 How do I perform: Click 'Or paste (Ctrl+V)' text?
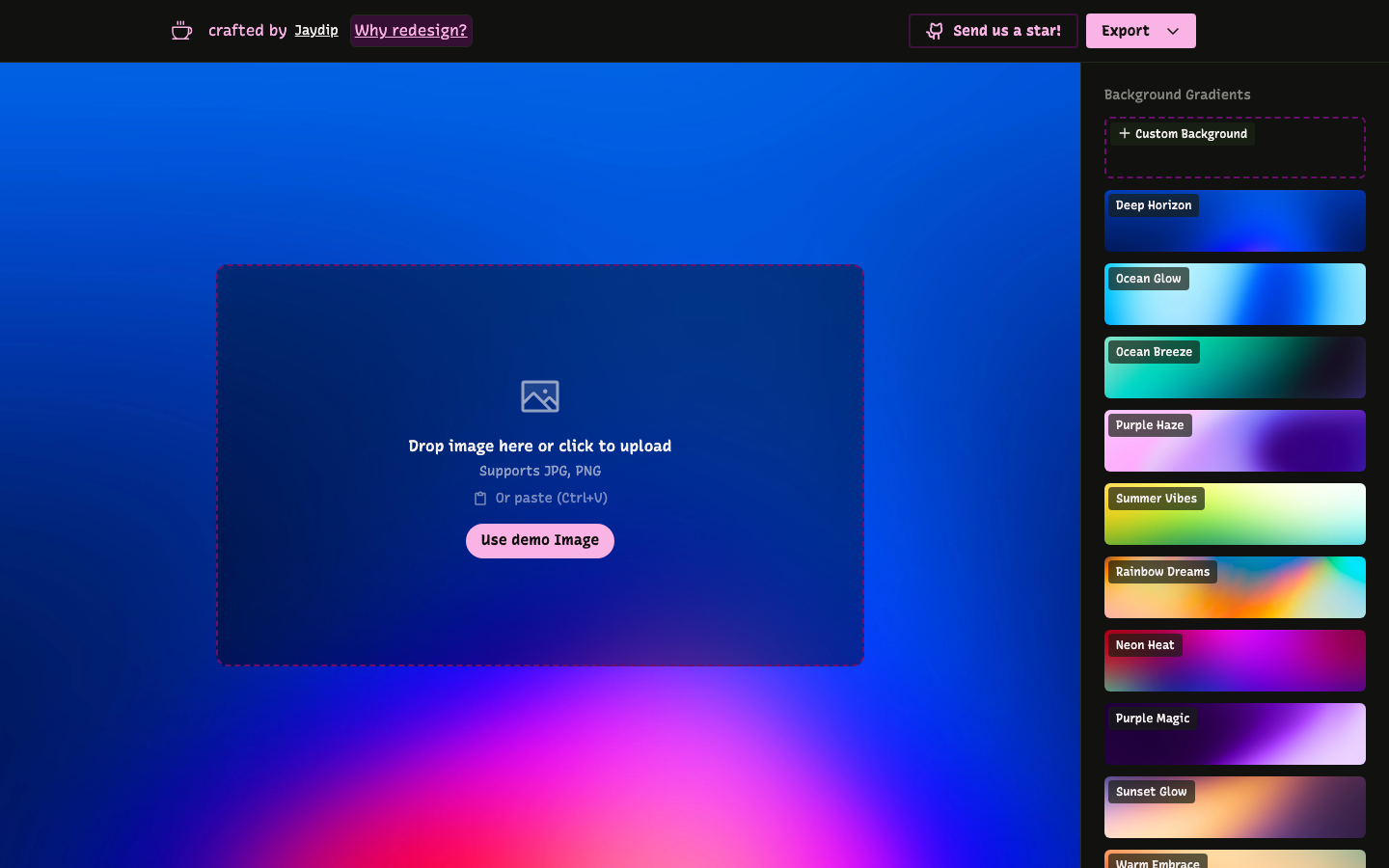552,499
